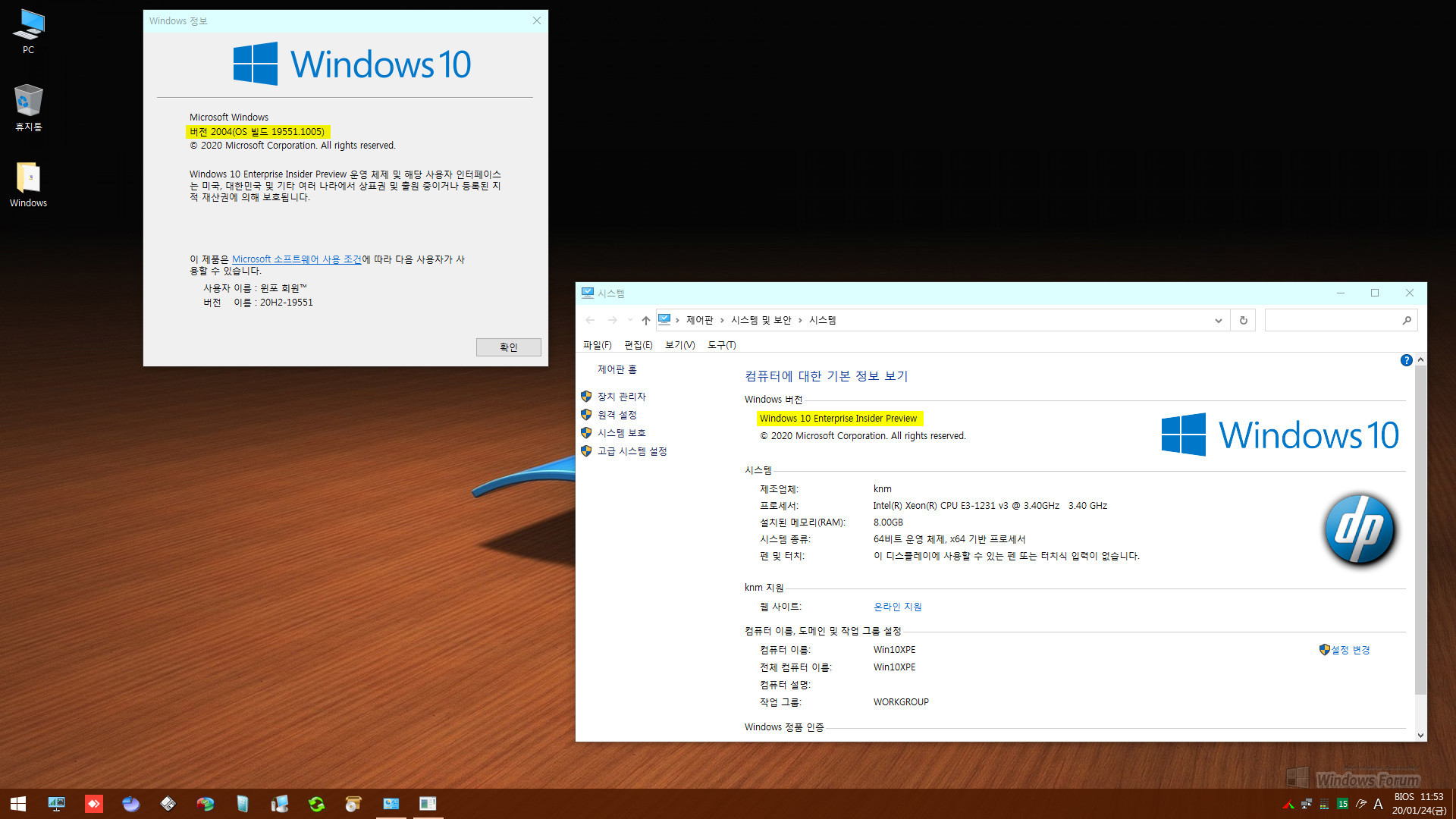The height and width of the screenshot is (819, 1456).
Task: Toggle the IME 'A' language indicator
Action: click(x=1378, y=804)
